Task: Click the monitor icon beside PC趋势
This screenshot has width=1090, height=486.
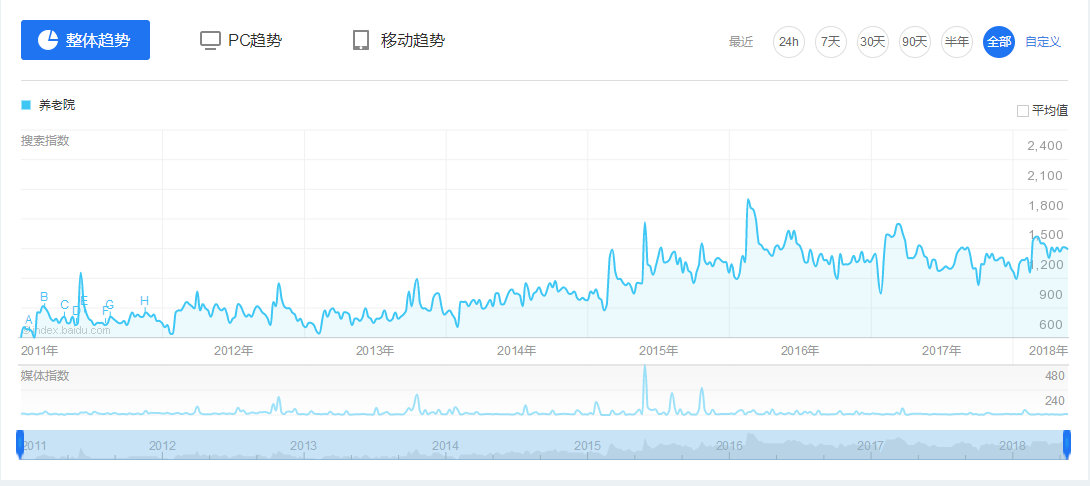Action: tap(210, 41)
